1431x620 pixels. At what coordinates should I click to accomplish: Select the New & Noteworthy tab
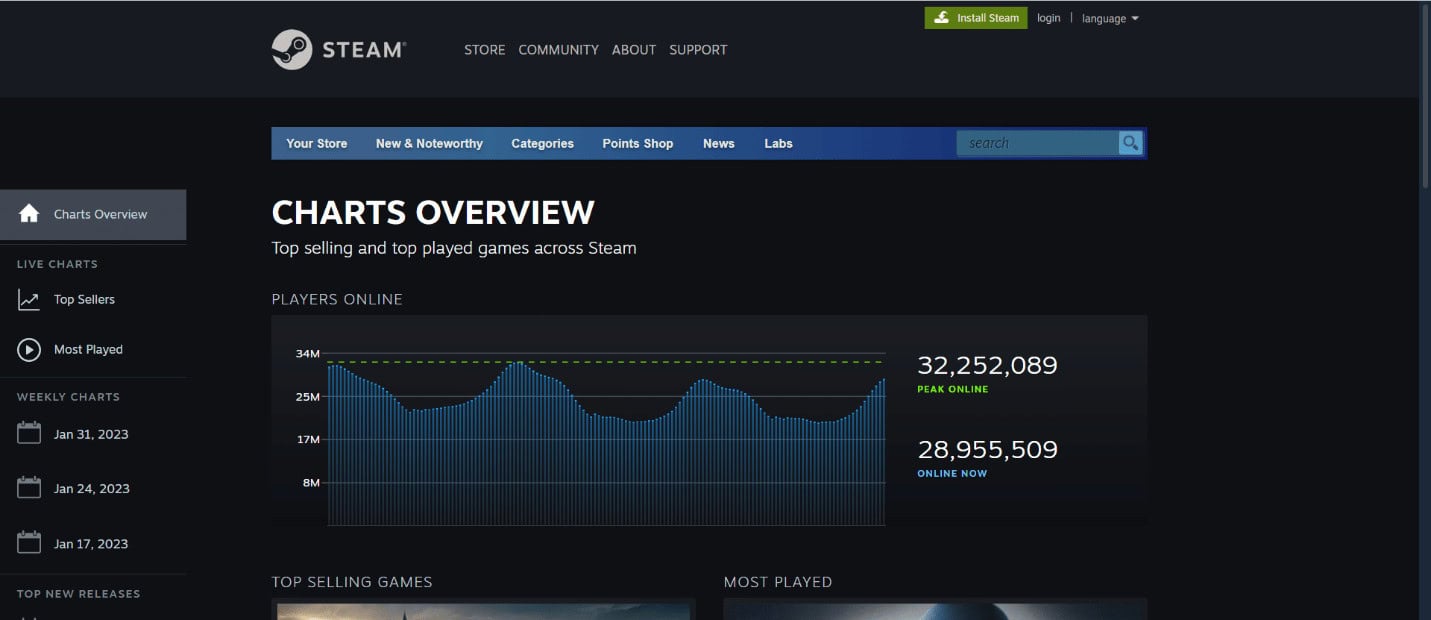click(x=429, y=143)
